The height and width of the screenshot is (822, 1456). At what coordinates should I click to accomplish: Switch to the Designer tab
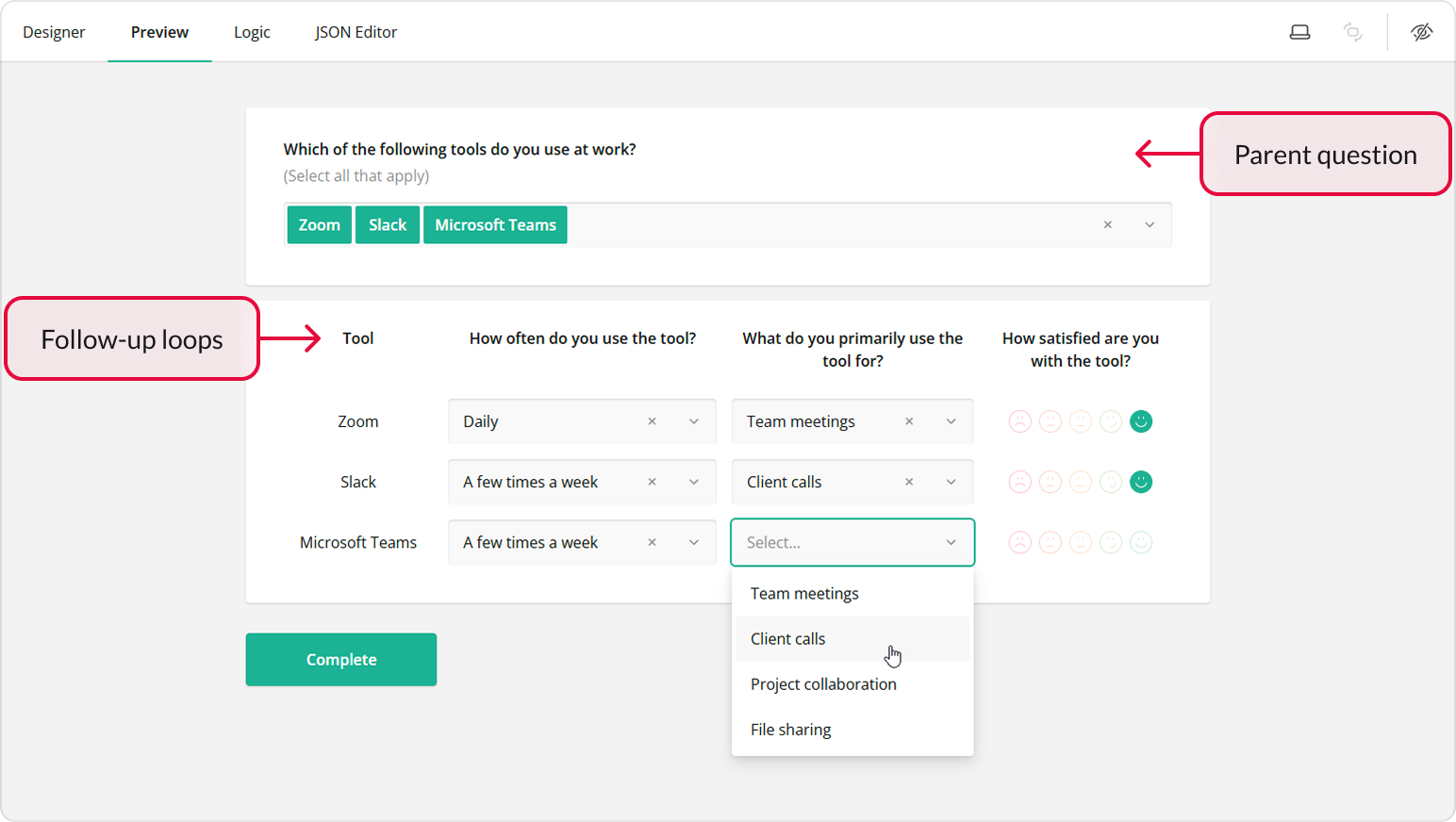coord(54,32)
